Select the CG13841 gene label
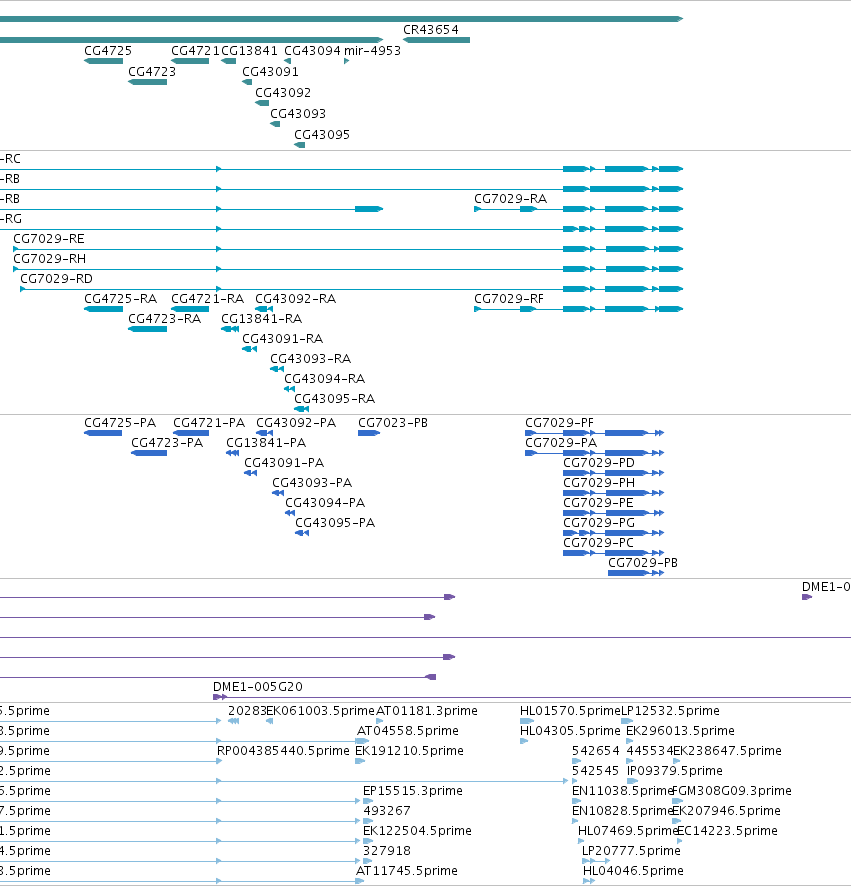Screen dimensions: 851x886 pyautogui.click(x=249, y=50)
